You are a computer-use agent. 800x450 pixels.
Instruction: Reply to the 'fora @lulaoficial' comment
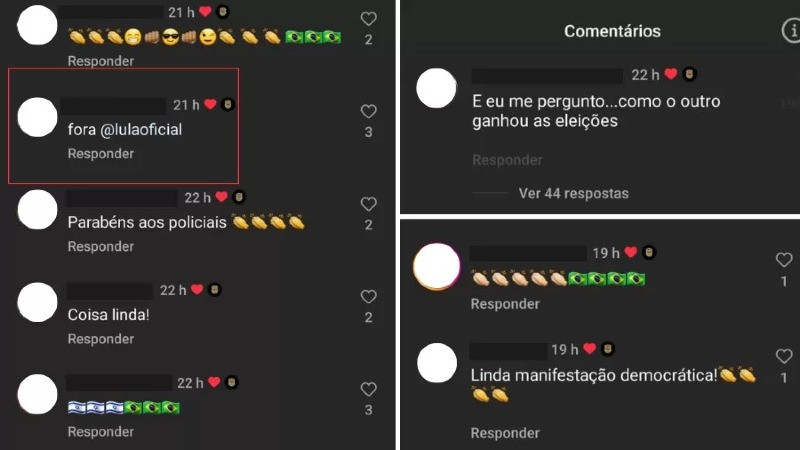[x=101, y=154]
